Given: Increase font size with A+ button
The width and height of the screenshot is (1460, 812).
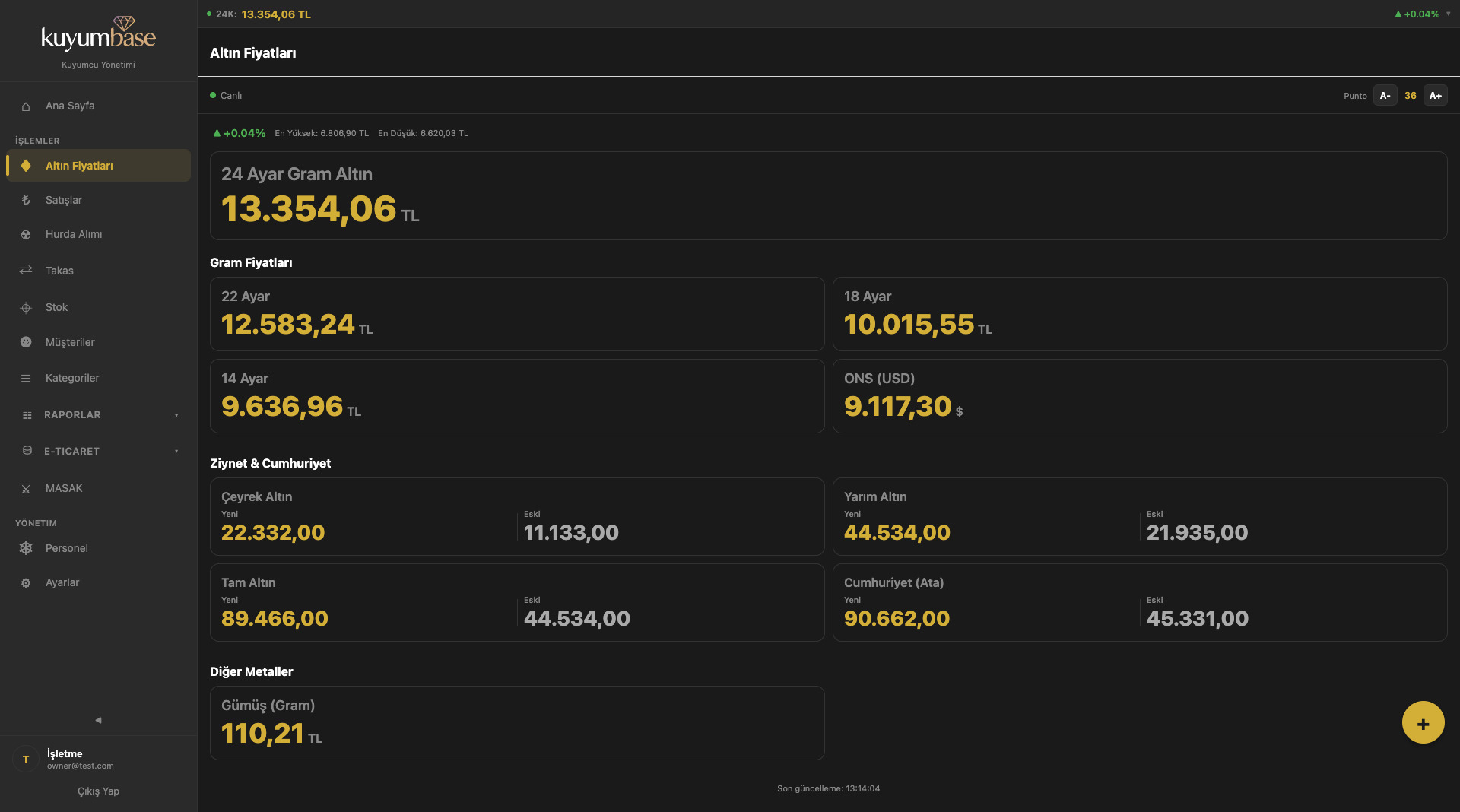Looking at the screenshot, I should [x=1435, y=96].
